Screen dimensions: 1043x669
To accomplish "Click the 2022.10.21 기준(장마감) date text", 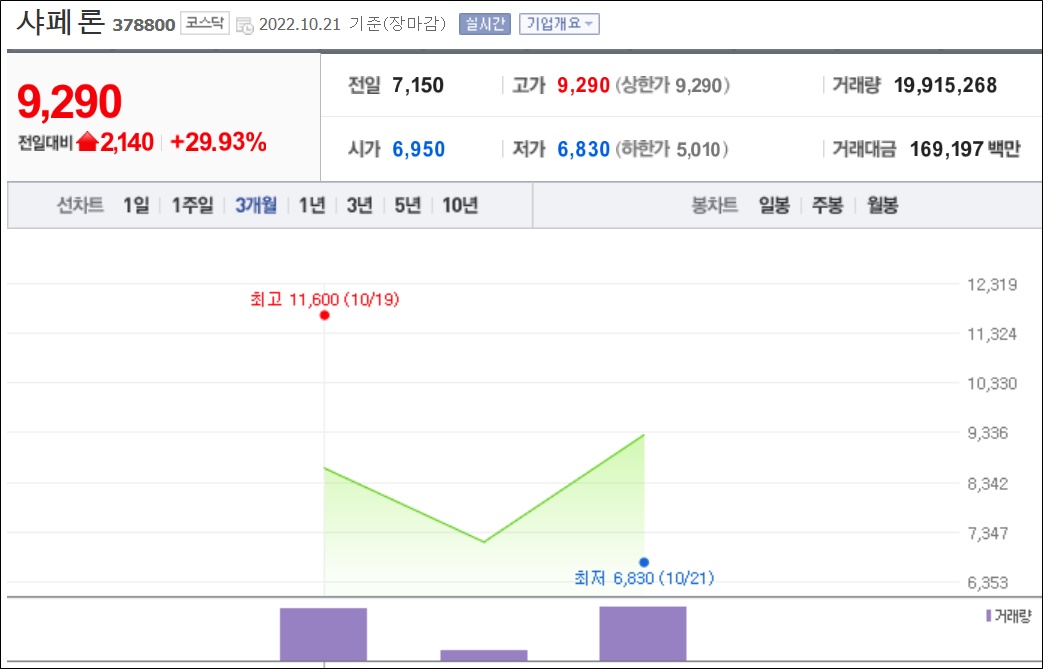I will 352,25.
